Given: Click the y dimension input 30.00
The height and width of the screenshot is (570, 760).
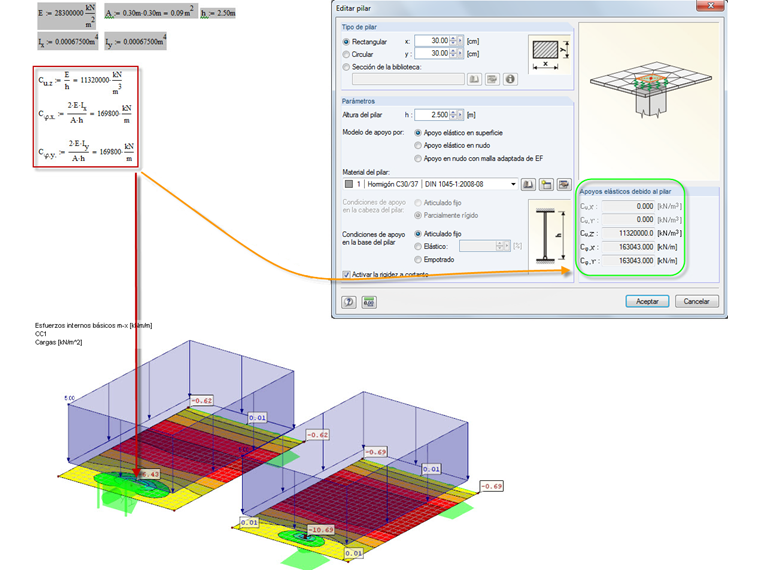Looking at the screenshot, I should coord(432,53).
